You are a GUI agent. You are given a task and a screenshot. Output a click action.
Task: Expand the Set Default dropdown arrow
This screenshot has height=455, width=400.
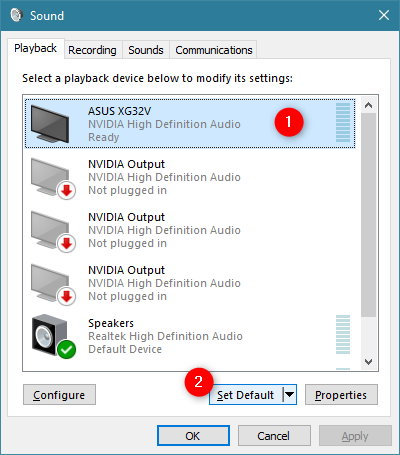click(x=290, y=395)
